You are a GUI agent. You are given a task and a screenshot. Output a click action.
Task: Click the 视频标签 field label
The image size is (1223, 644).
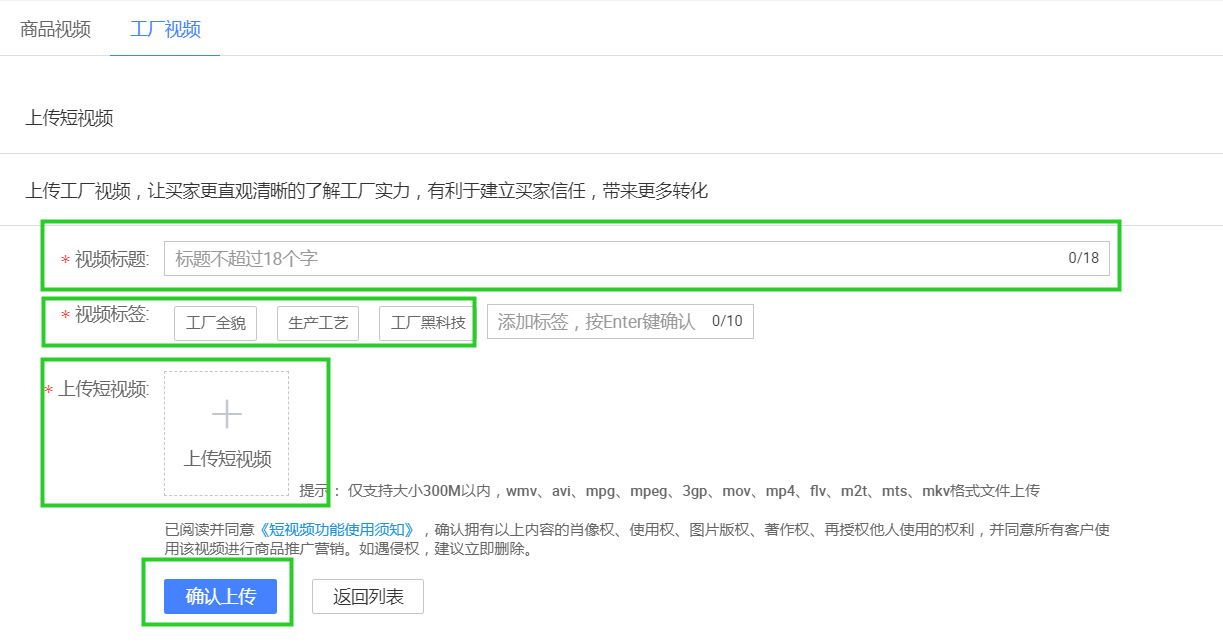tap(112, 315)
